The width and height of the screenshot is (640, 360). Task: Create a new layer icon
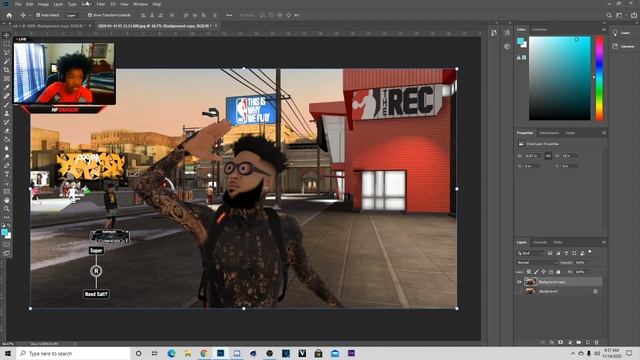click(x=588, y=342)
